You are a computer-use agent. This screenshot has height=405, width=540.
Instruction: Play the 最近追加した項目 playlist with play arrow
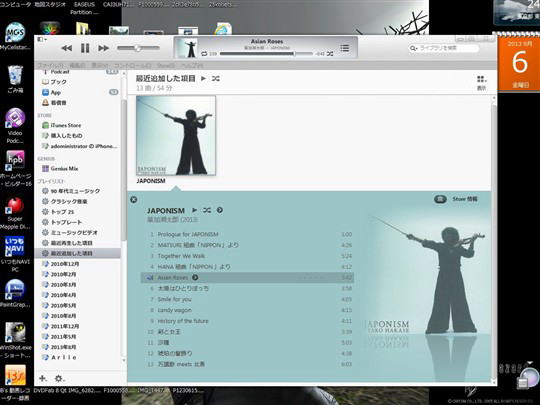203,79
